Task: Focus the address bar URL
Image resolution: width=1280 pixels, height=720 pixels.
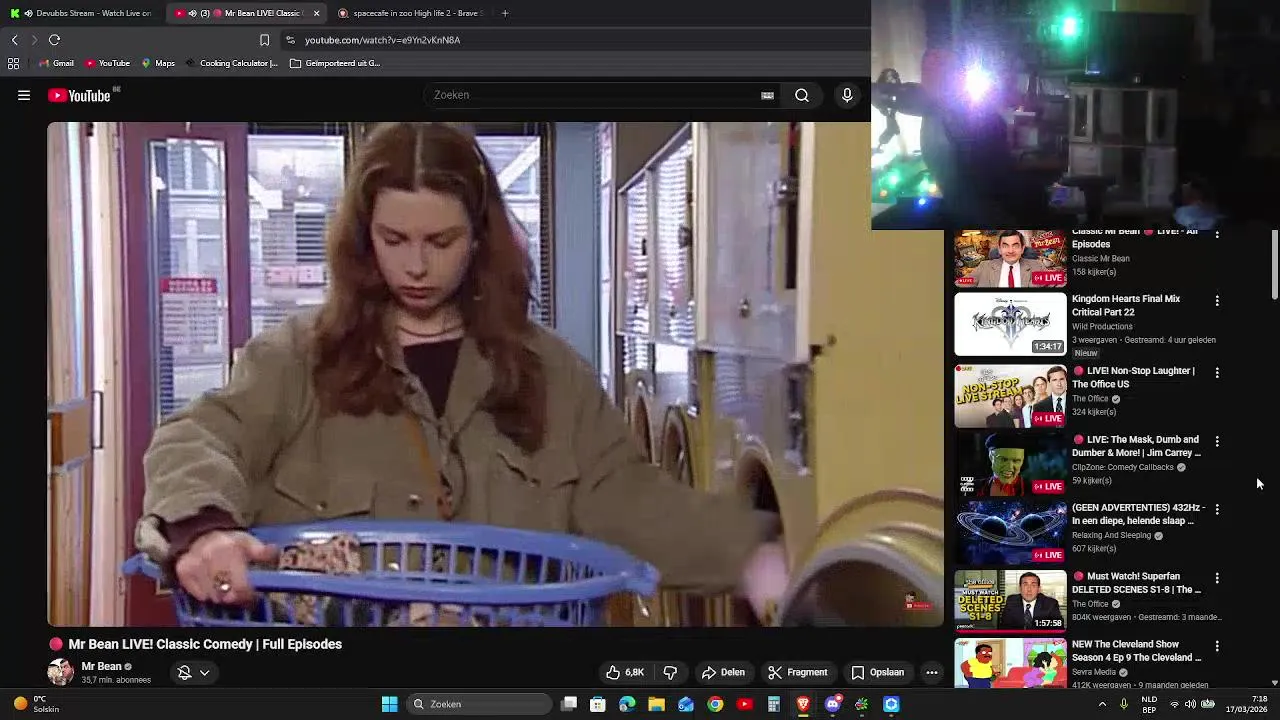Action: pyautogui.click(x=382, y=40)
